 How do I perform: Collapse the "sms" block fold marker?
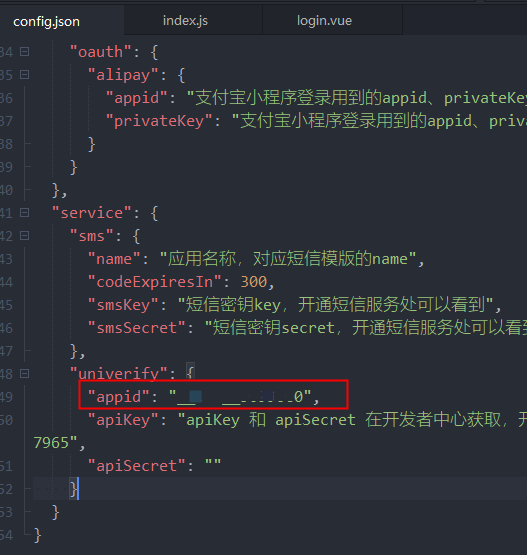point(24,236)
